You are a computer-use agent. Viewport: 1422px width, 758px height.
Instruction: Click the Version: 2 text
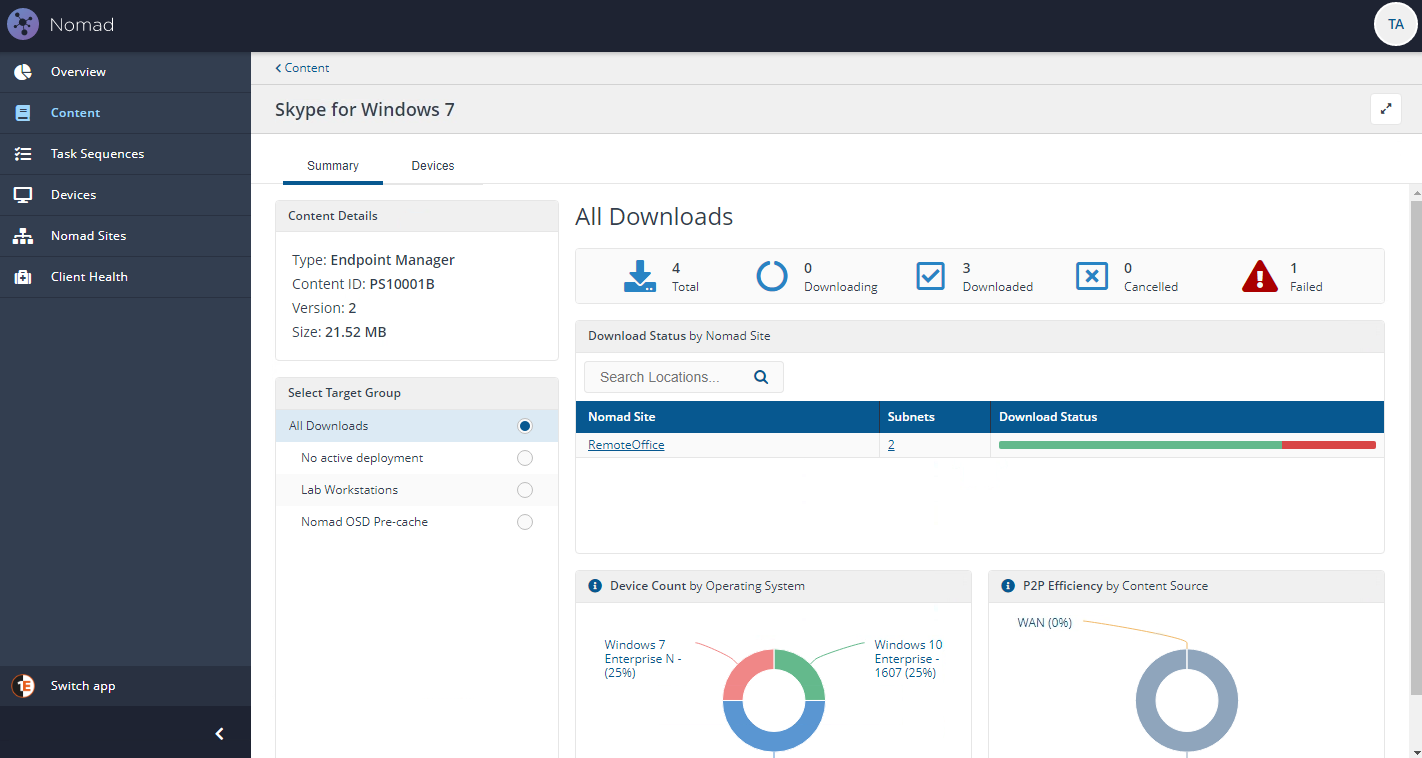[x=324, y=308]
